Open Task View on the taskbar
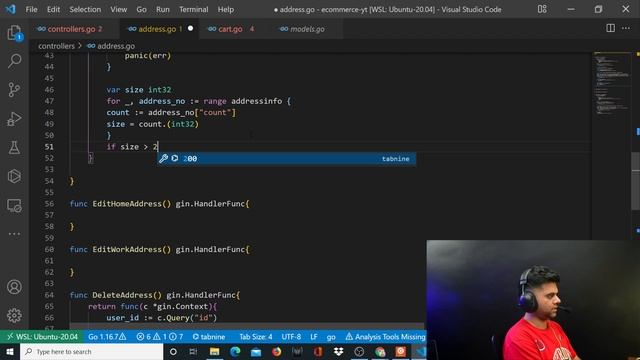 [x=193, y=351]
